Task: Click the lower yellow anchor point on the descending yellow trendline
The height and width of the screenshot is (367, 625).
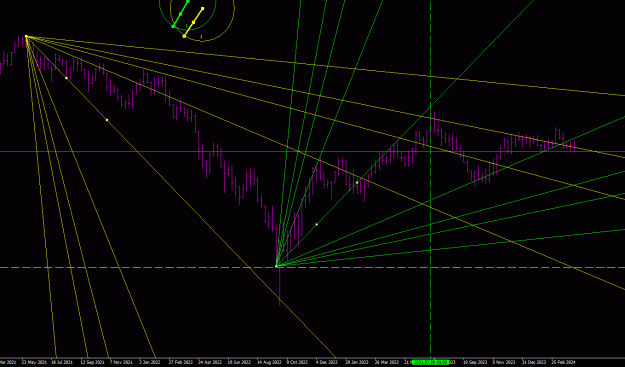Action: 107,120
